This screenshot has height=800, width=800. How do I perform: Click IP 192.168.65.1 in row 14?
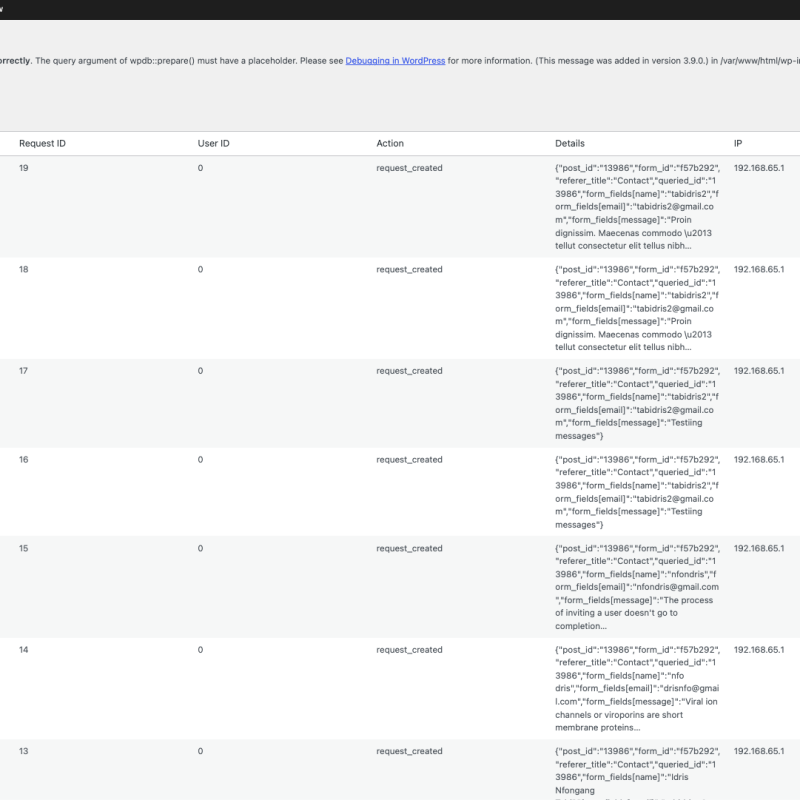(x=759, y=650)
